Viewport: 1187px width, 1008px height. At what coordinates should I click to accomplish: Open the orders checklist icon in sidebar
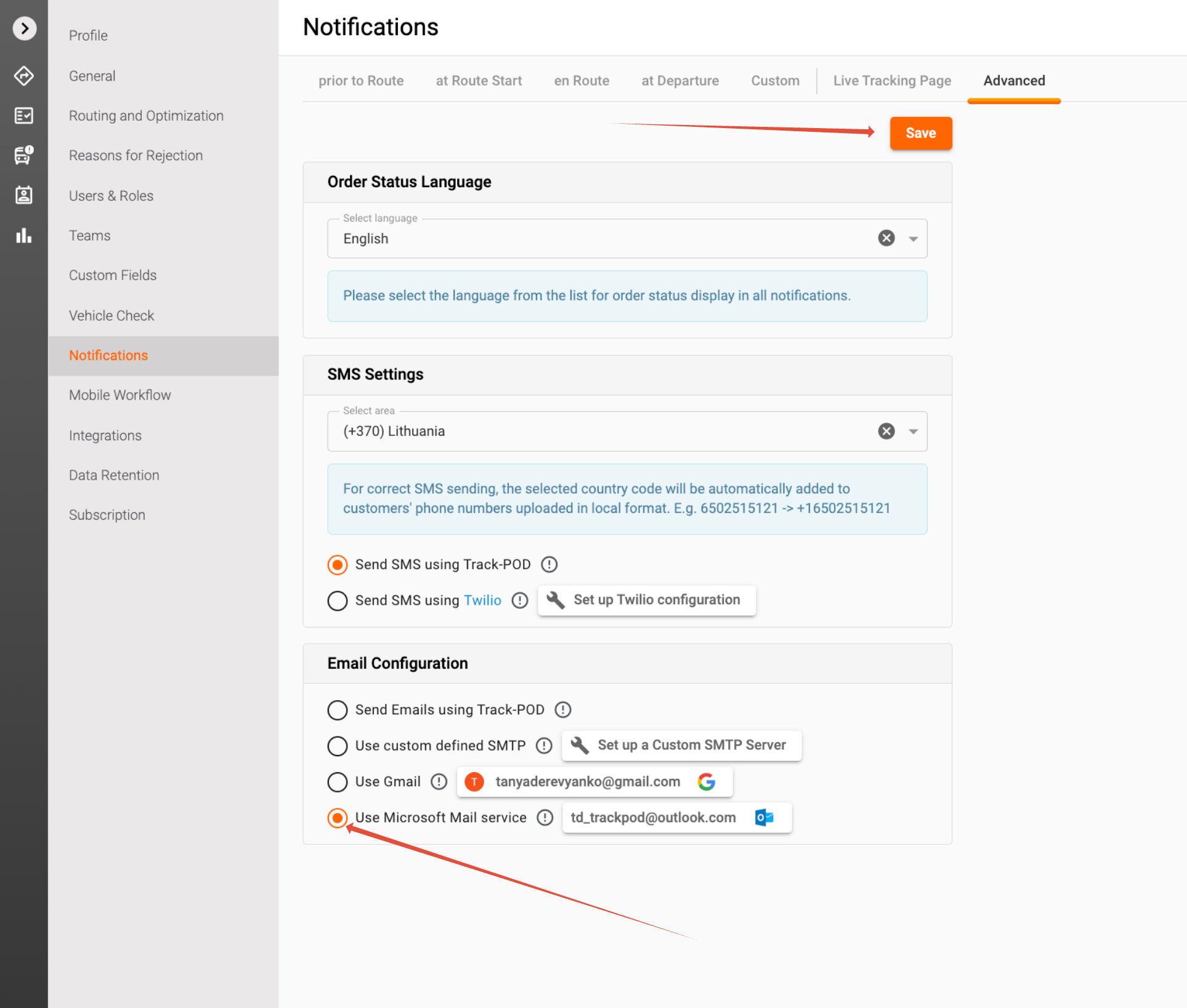pos(24,115)
